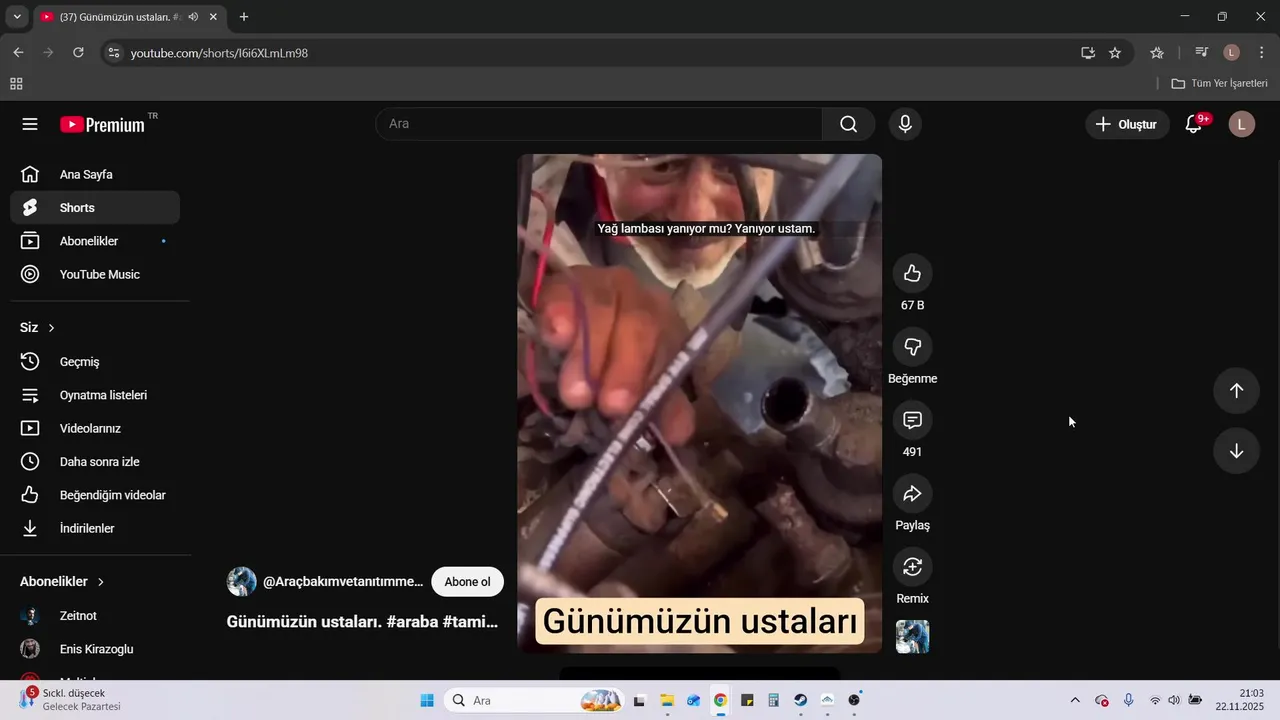The height and width of the screenshot is (720, 1280).
Task: Open the Chrome profile L avatar
Action: [1231, 52]
